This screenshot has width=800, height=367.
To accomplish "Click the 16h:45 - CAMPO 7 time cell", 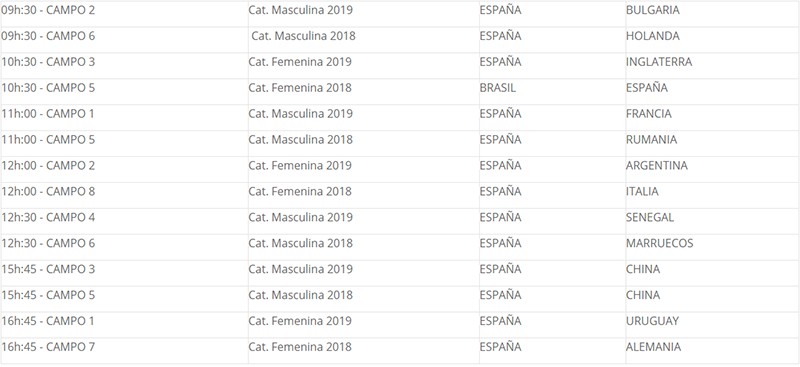I will click(124, 348).
